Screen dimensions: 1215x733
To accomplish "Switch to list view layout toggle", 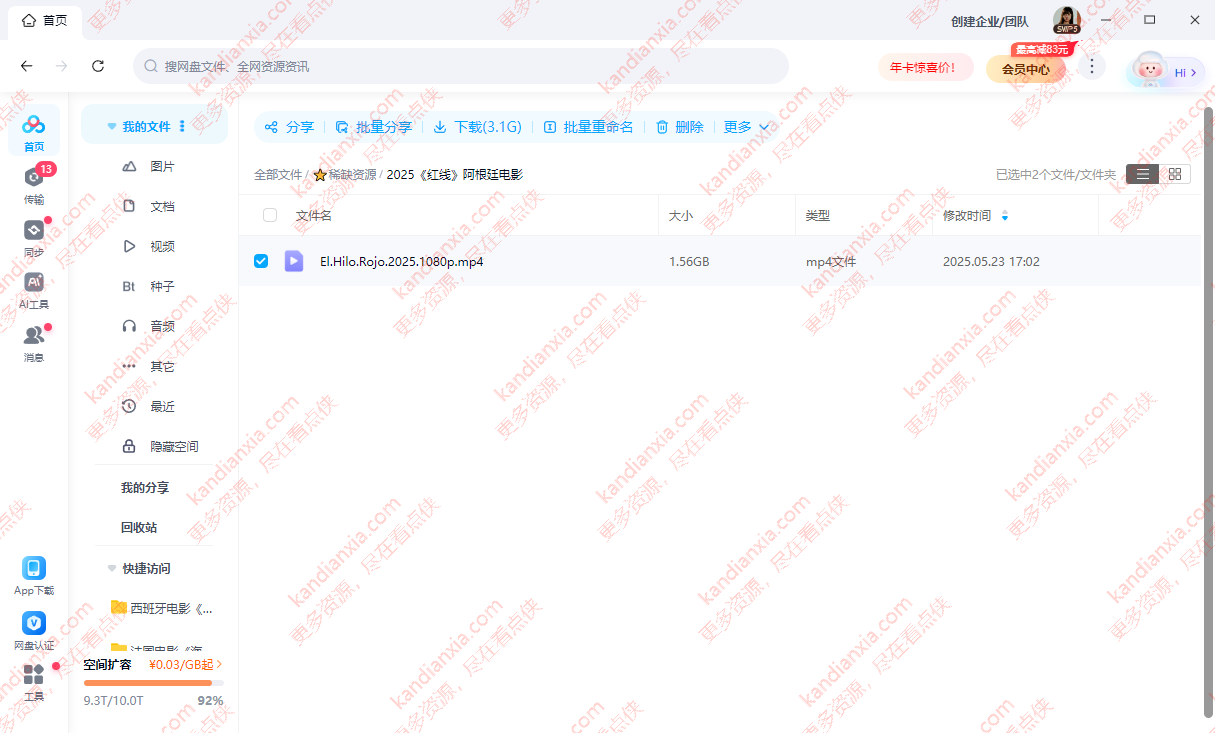I will 1143,174.
